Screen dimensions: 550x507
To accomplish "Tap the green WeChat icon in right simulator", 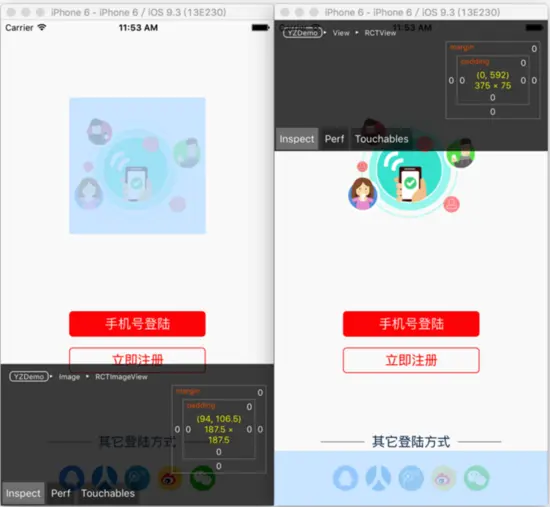I will (477, 478).
